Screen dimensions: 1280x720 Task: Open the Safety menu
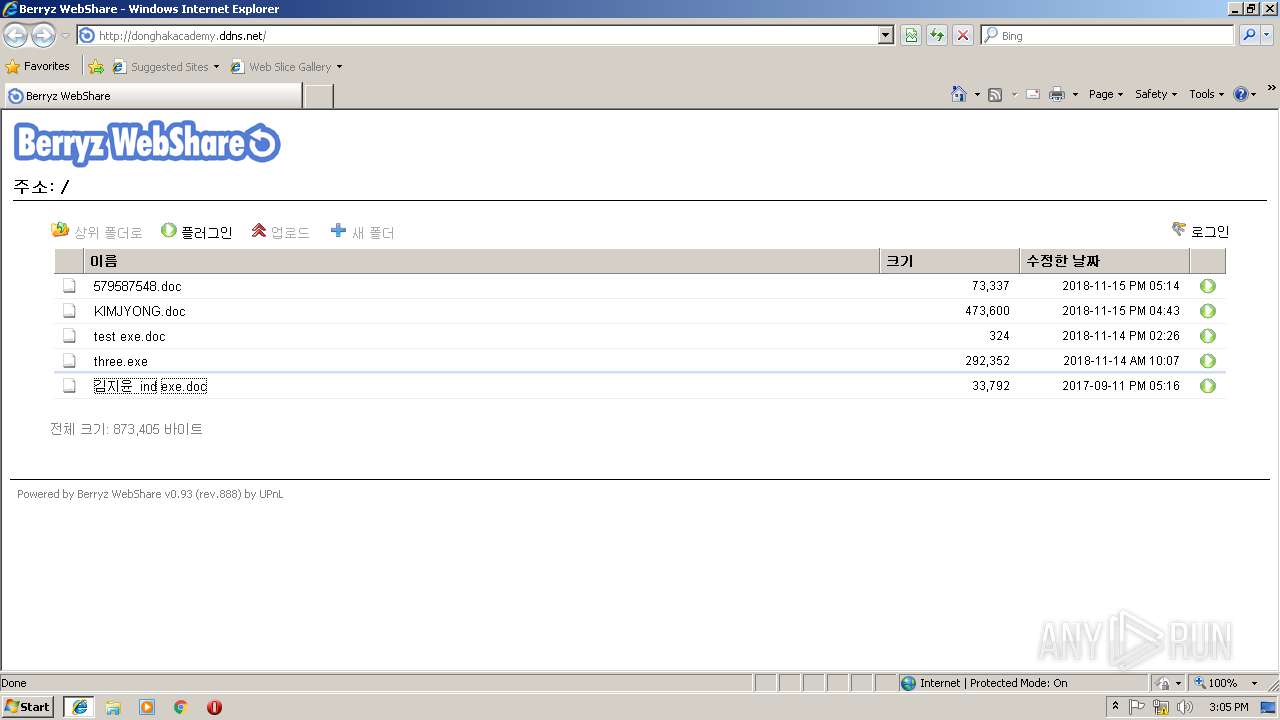click(x=1155, y=94)
